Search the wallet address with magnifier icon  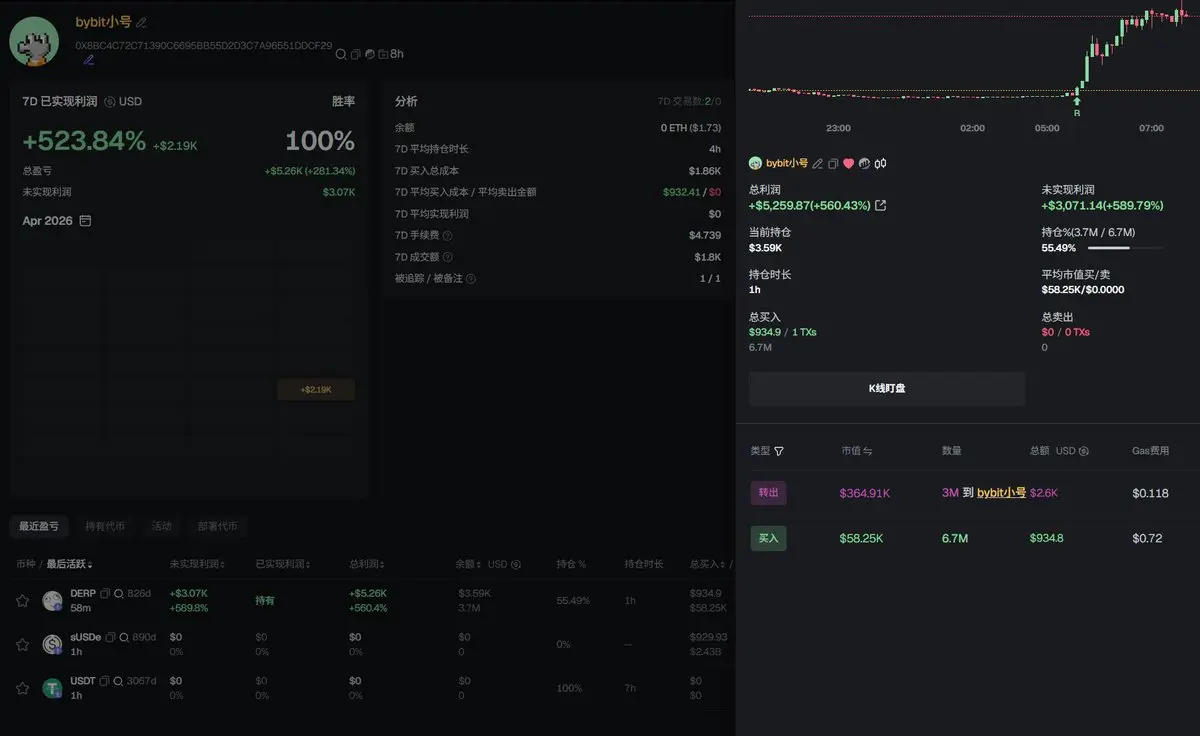(341, 54)
